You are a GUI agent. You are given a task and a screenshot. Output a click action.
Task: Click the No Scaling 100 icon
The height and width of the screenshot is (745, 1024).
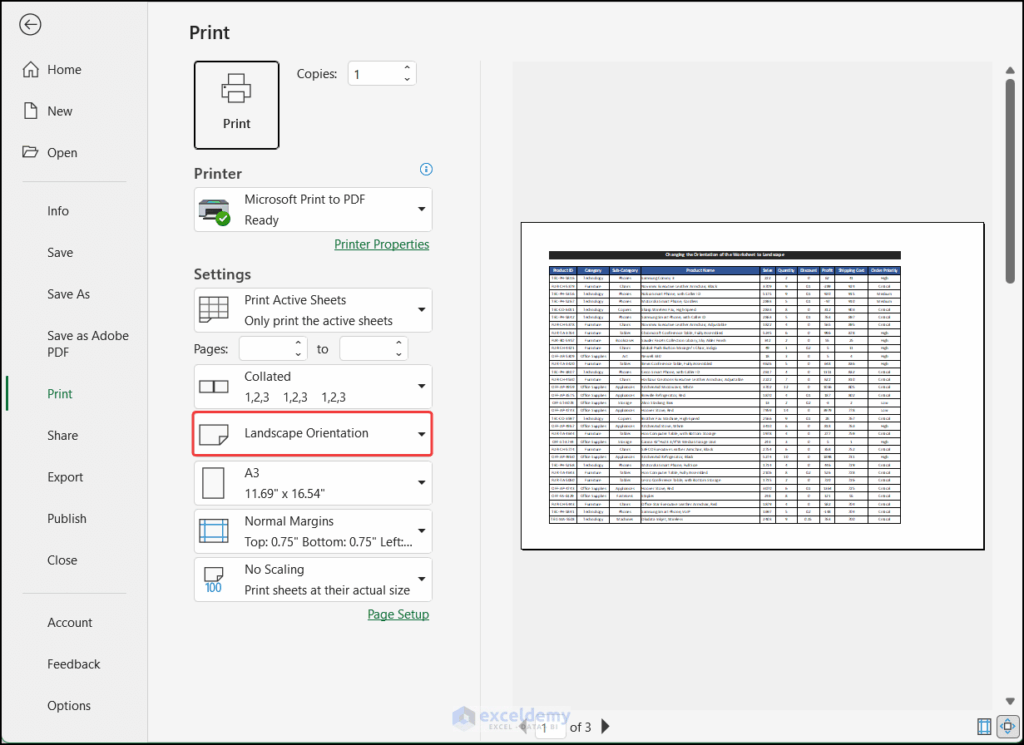[214, 580]
